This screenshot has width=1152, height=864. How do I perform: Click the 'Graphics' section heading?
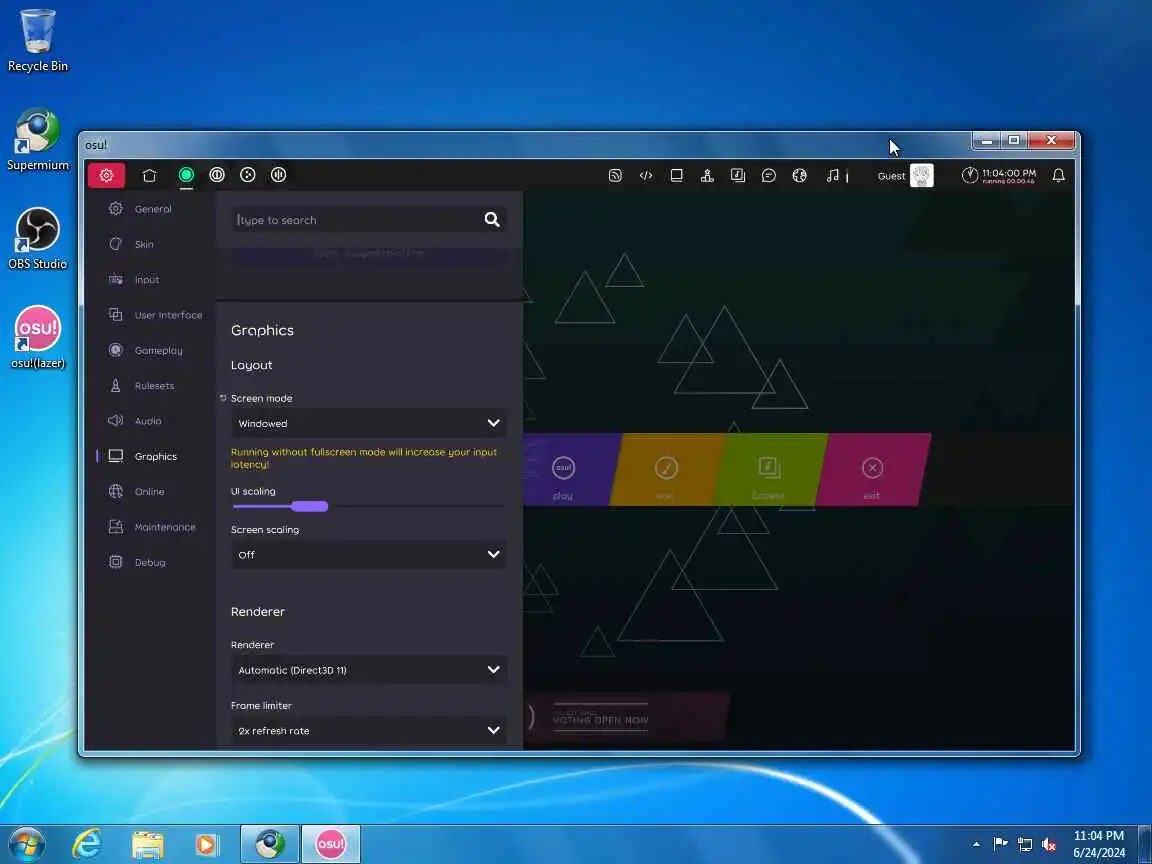point(262,331)
